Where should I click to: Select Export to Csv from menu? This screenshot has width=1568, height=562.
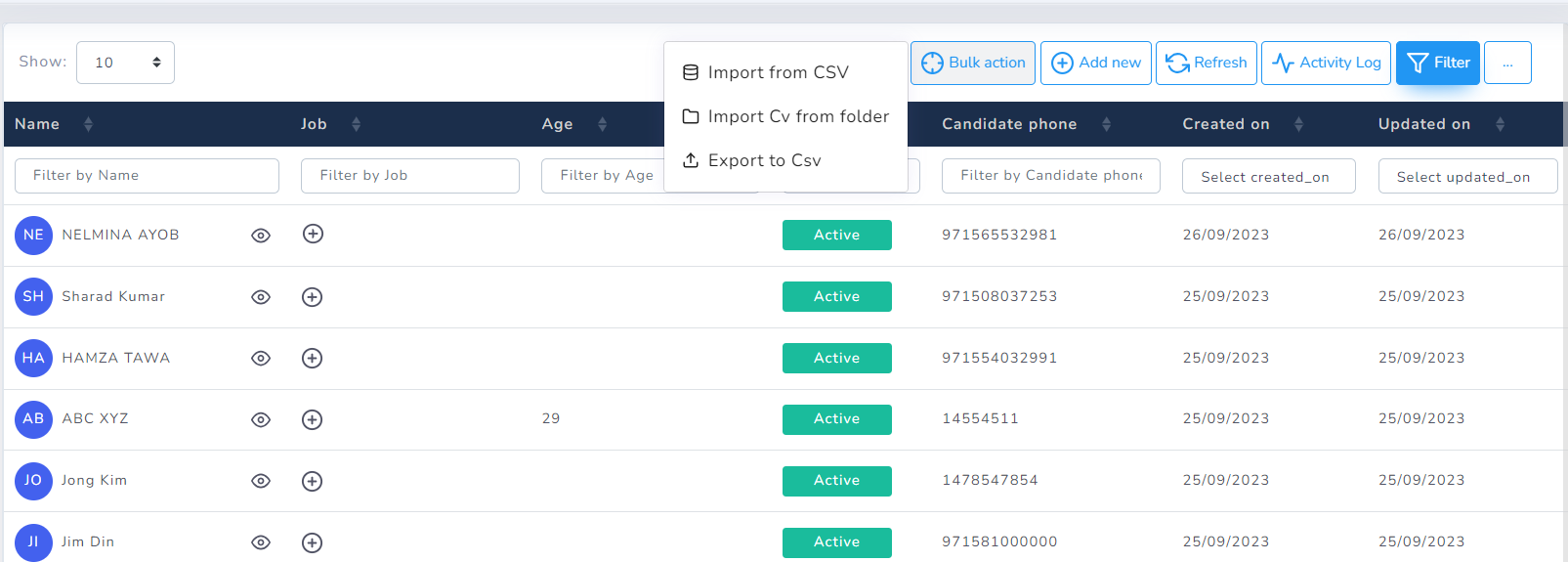pos(764,160)
